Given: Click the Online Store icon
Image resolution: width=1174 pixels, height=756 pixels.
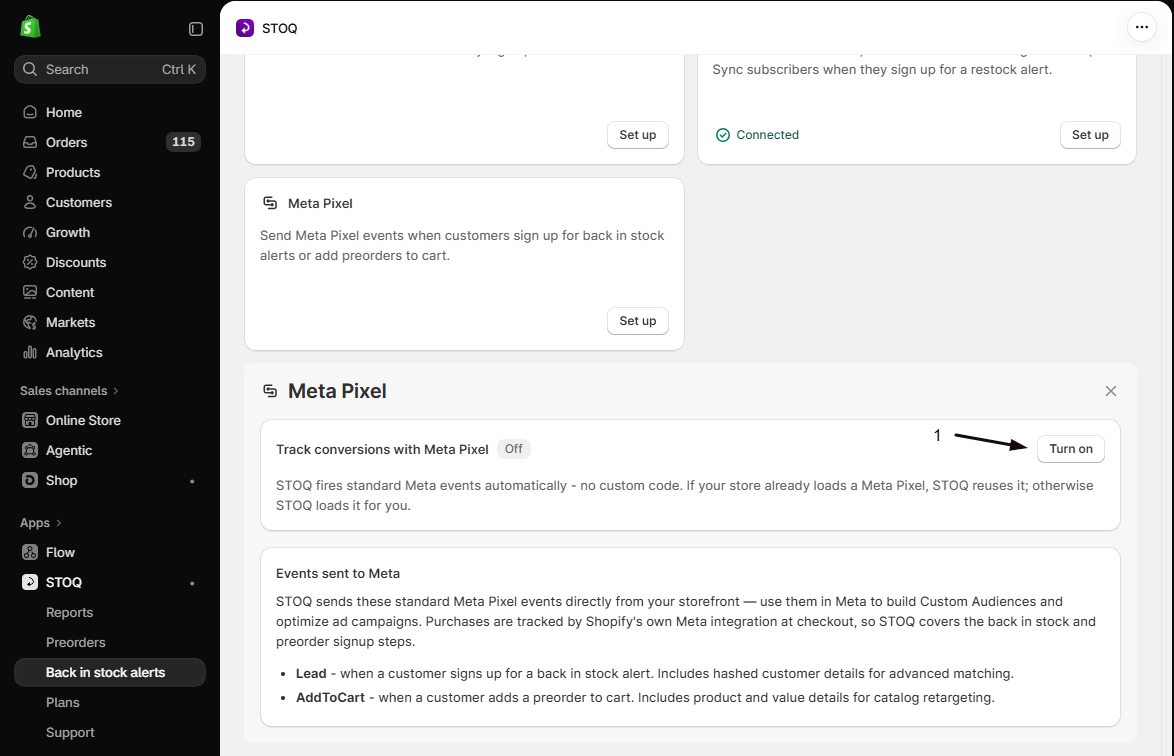Looking at the screenshot, I should [x=30, y=420].
